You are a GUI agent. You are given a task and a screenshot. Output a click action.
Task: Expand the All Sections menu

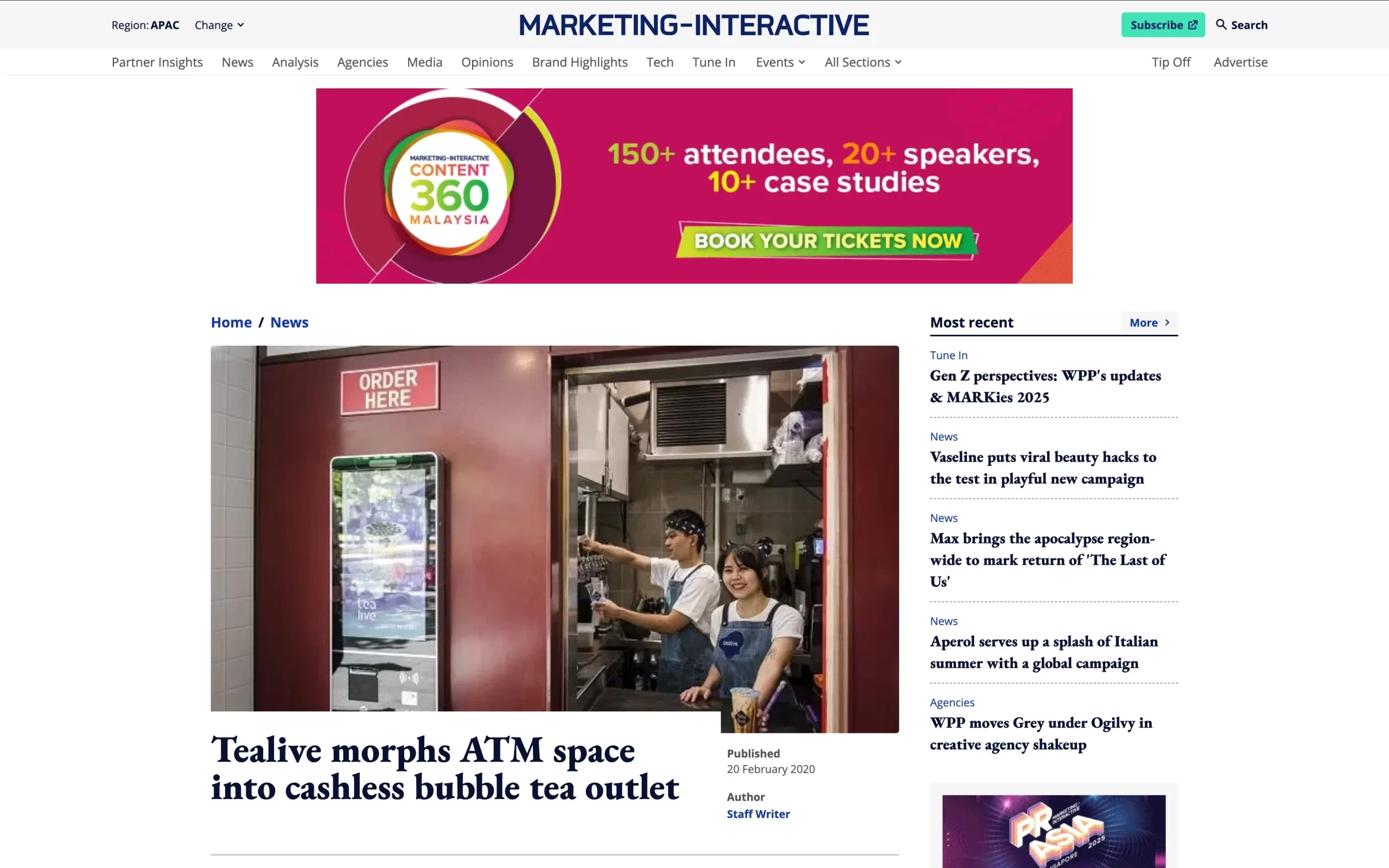pos(863,62)
